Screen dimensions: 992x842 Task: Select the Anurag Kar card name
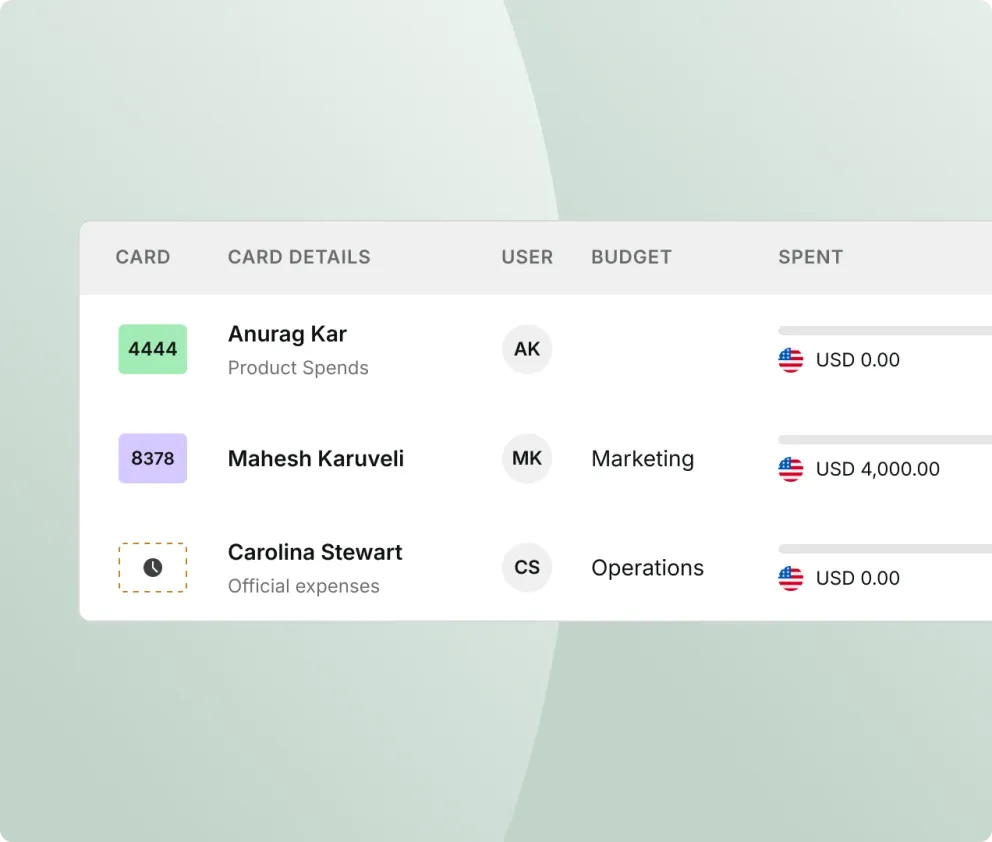point(287,334)
